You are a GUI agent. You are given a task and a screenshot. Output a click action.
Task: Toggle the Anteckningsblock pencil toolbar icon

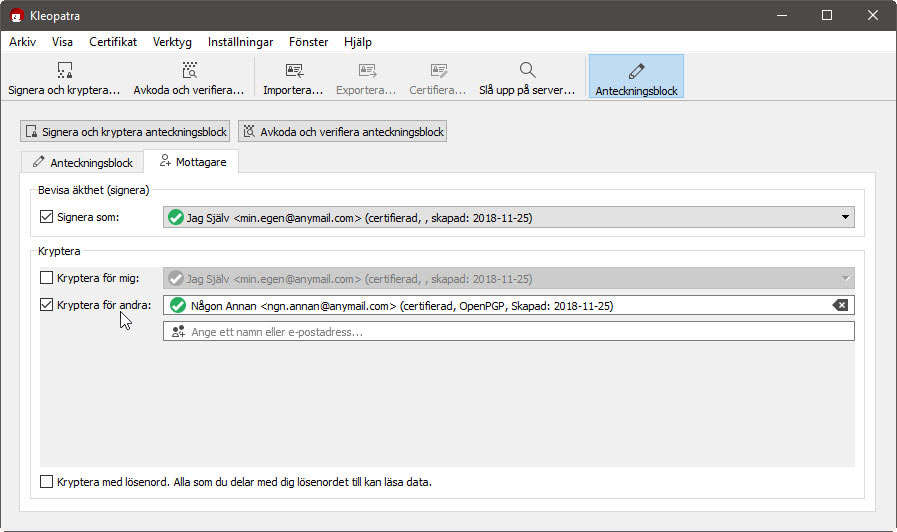point(636,71)
